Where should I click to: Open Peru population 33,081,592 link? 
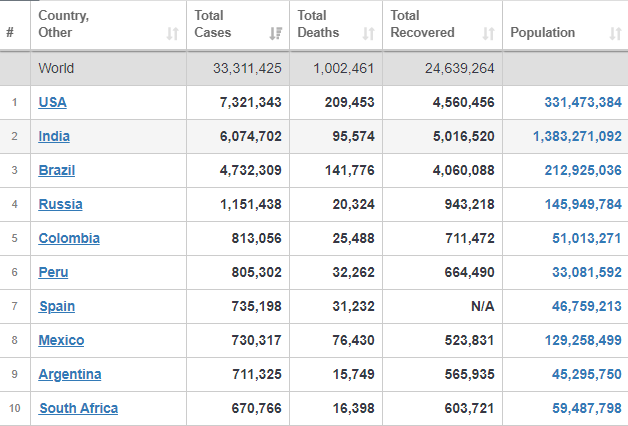tap(587, 272)
